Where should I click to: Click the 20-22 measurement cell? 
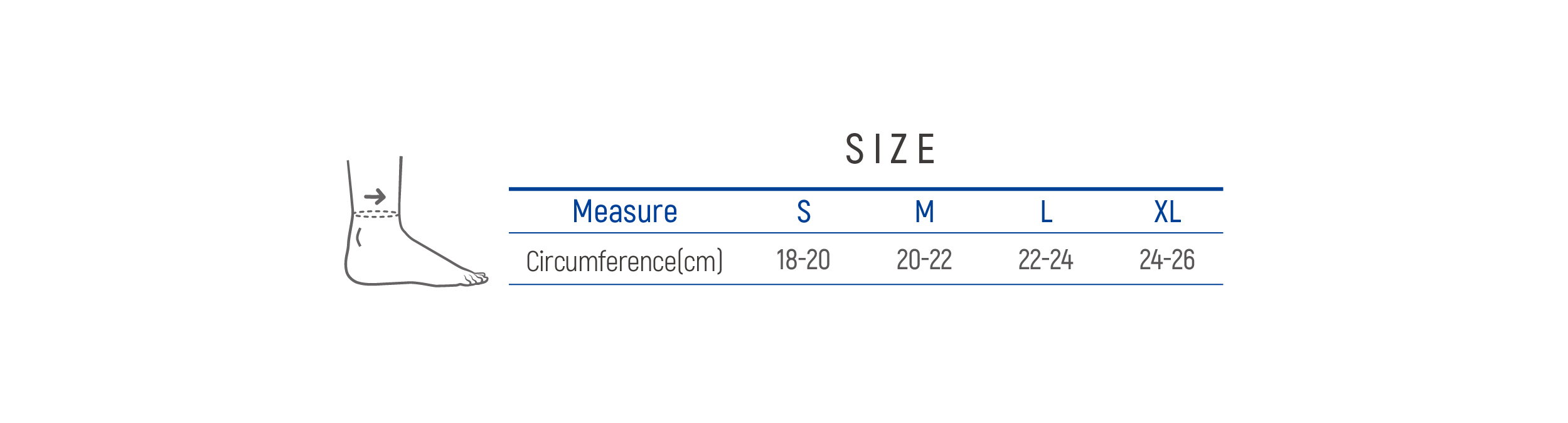pyautogui.click(x=924, y=260)
